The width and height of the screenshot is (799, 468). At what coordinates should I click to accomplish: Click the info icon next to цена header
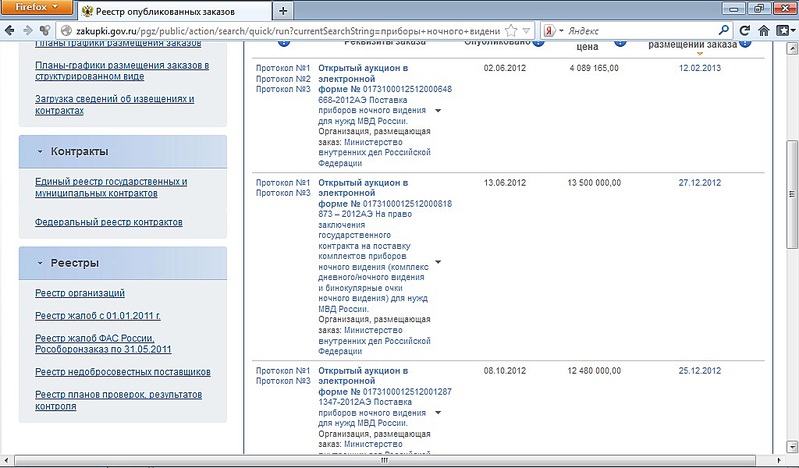[620, 42]
